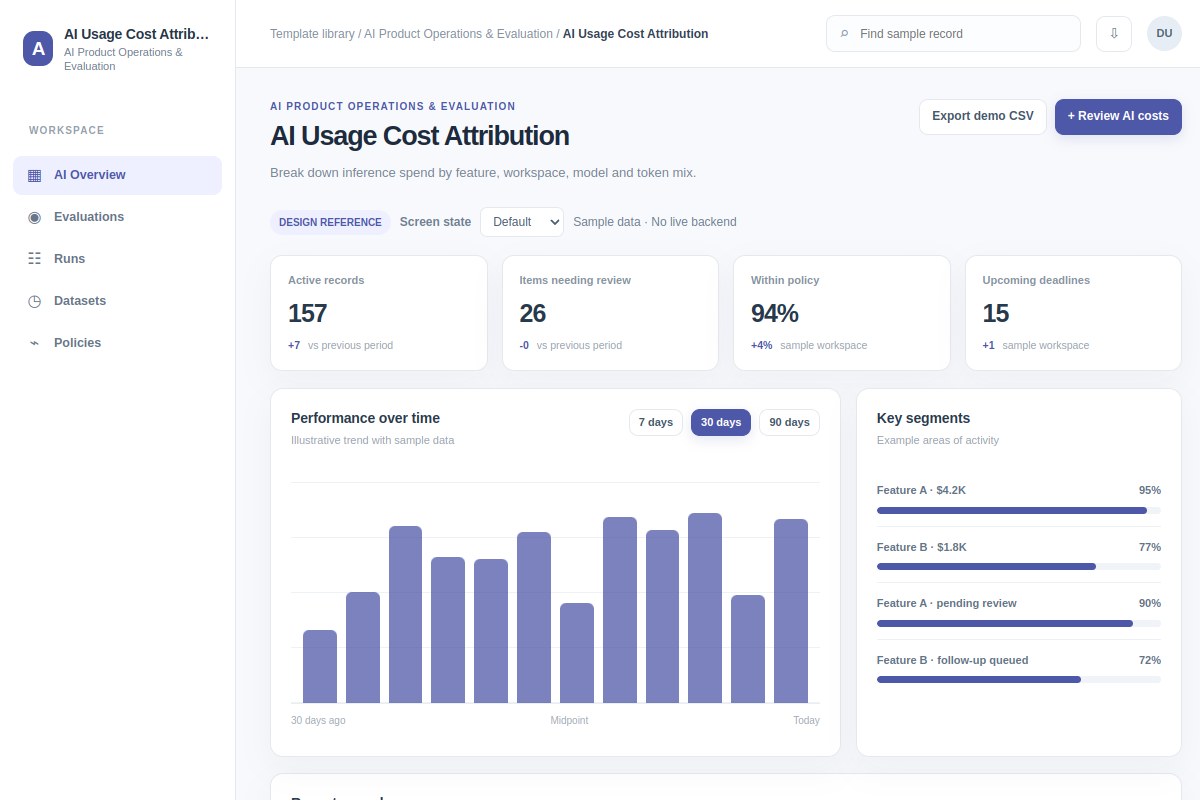The width and height of the screenshot is (1200, 800).
Task: Click Feature B follow-up queued progress bar
Action: [1019, 680]
